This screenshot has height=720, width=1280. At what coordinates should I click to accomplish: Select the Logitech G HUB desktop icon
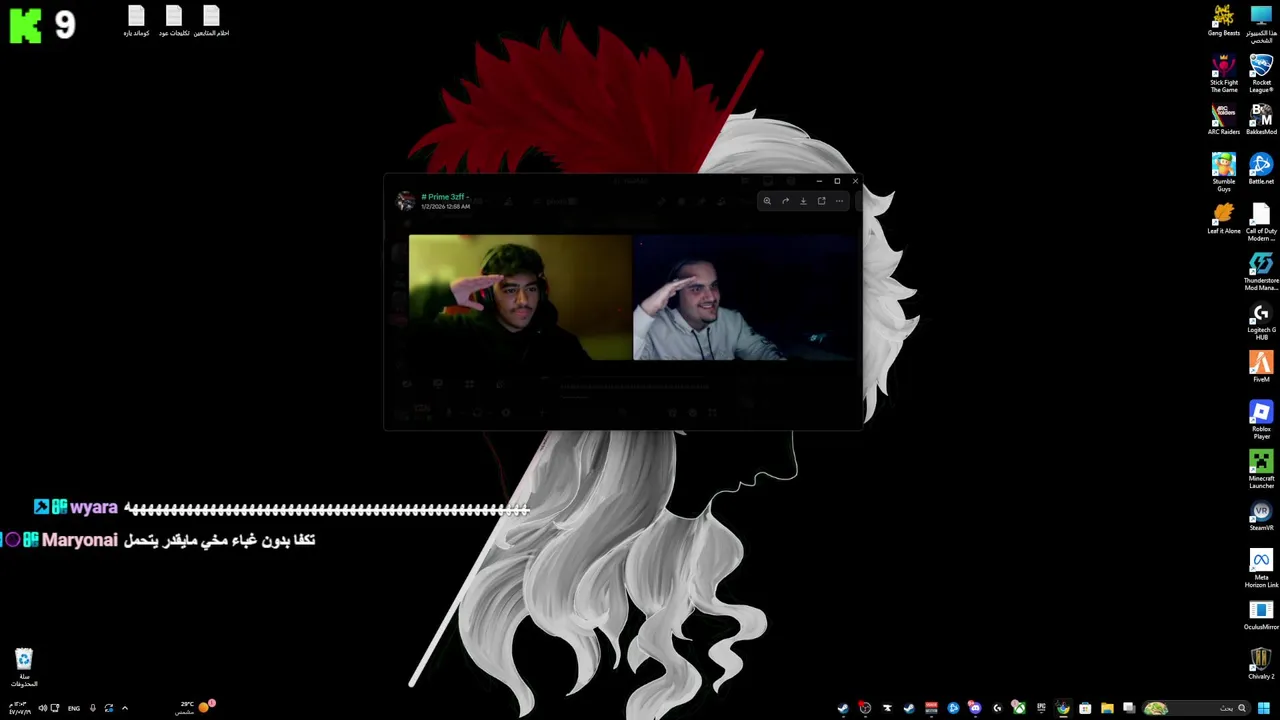1261,321
